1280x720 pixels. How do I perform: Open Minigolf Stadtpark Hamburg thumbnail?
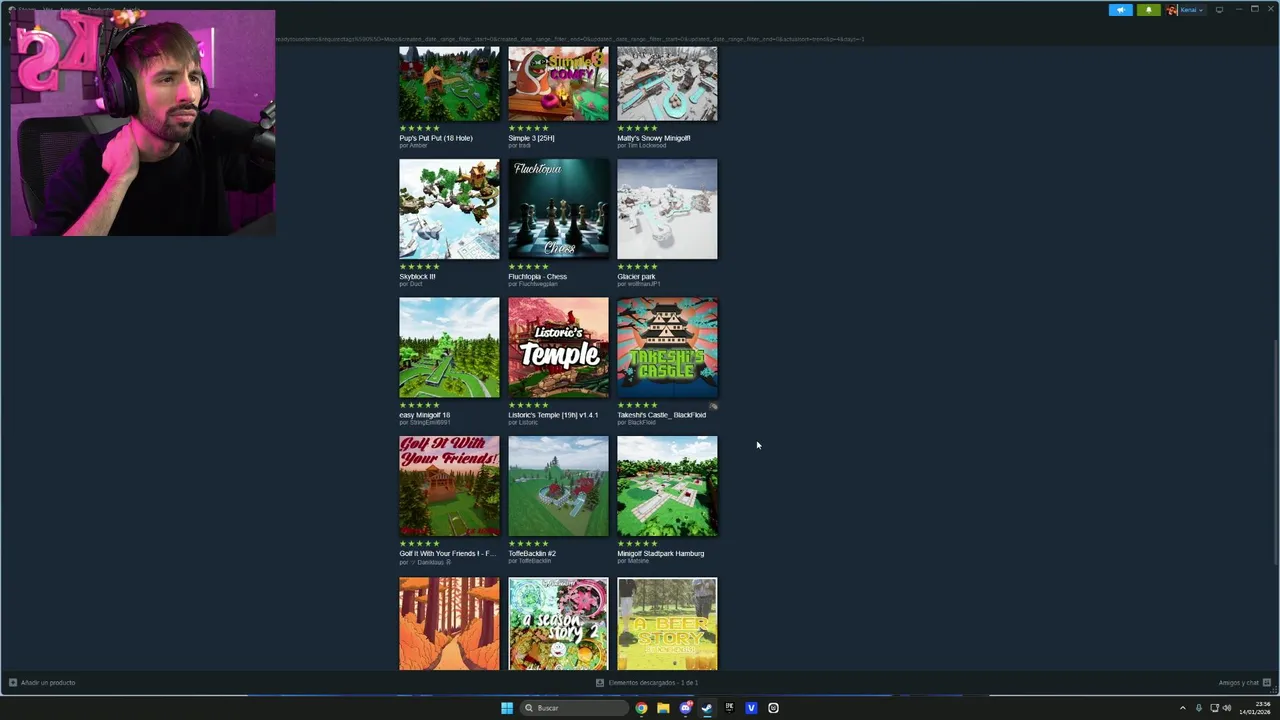[667, 486]
